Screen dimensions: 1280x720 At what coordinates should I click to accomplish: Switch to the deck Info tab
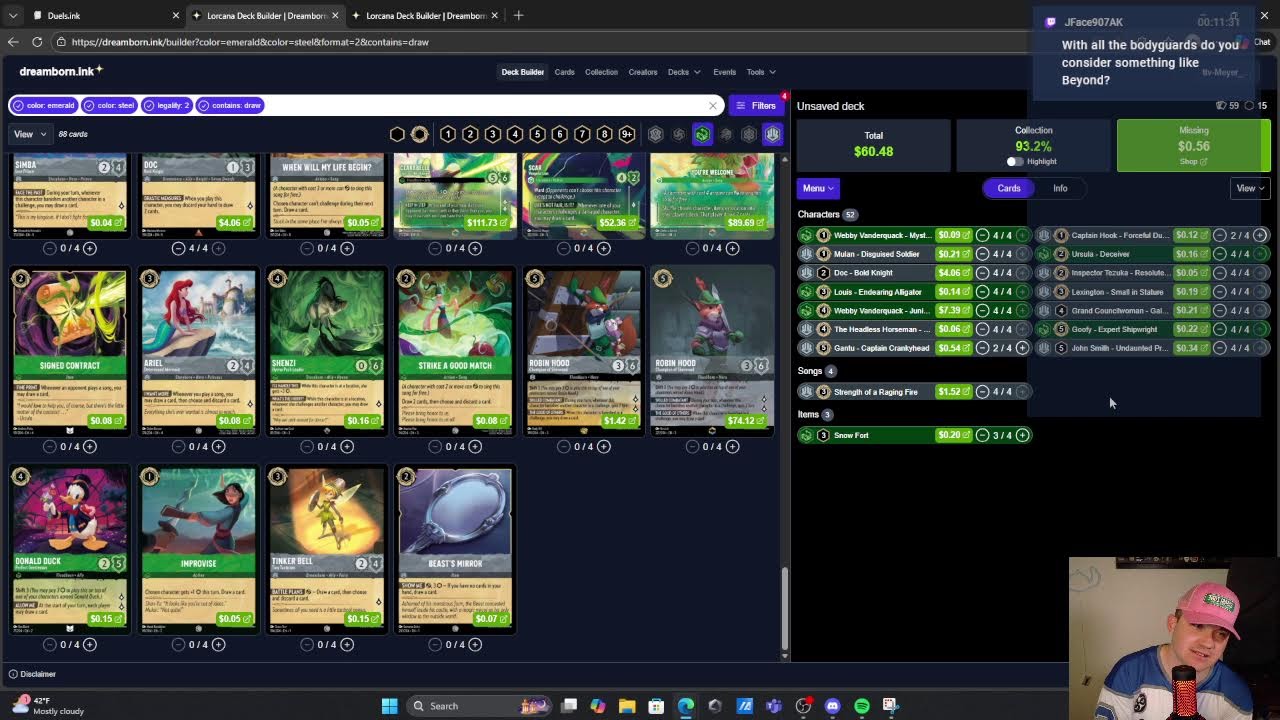pyautogui.click(x=1060, y=188)
